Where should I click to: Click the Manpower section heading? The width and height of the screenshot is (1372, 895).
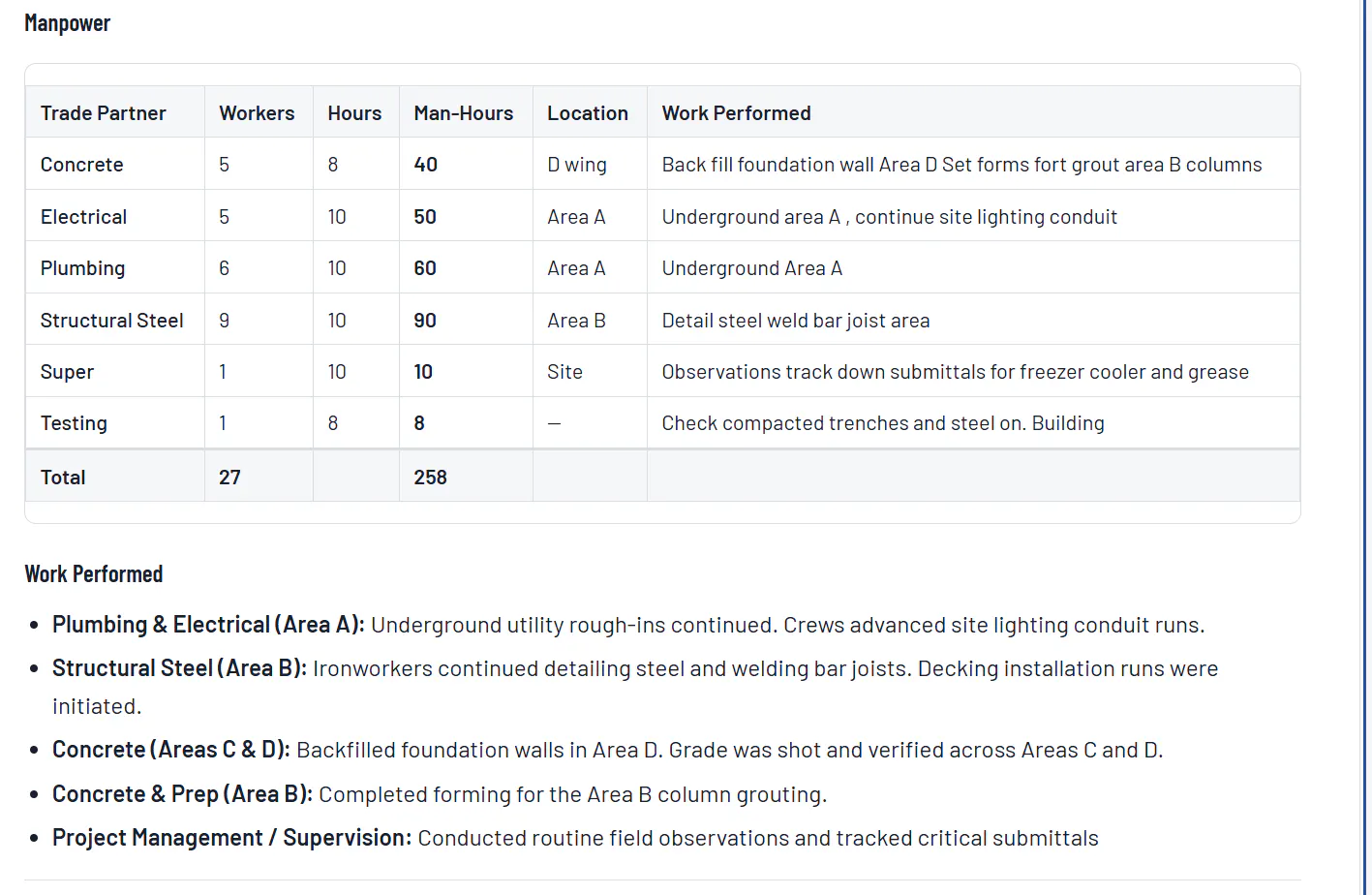tap(67, 23)
